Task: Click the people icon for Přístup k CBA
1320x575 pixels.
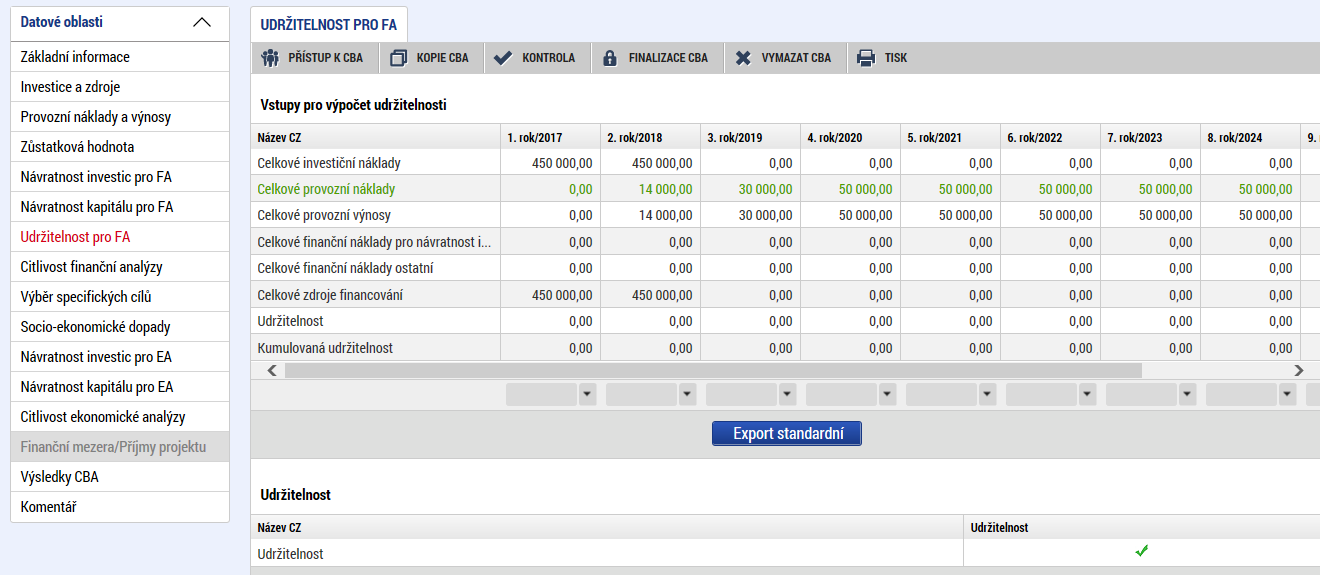Action: tap(269, 58)
